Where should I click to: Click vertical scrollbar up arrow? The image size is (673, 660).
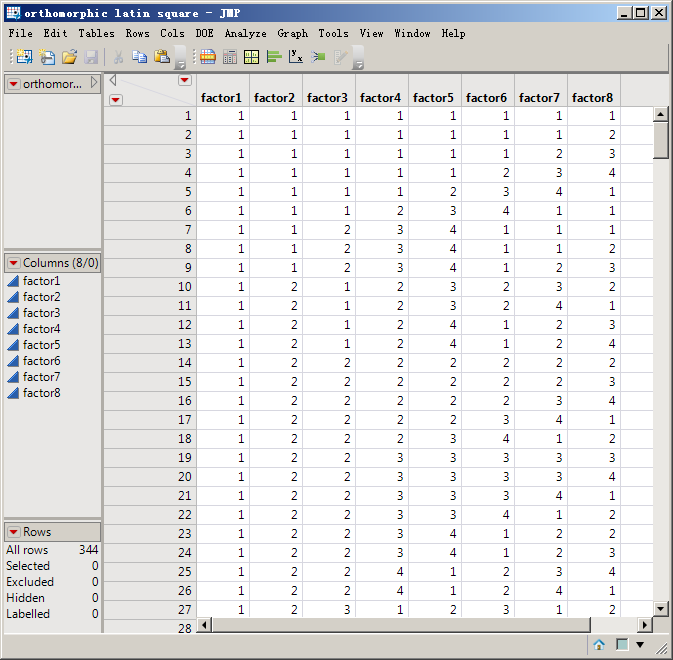(x=661, y=114)
